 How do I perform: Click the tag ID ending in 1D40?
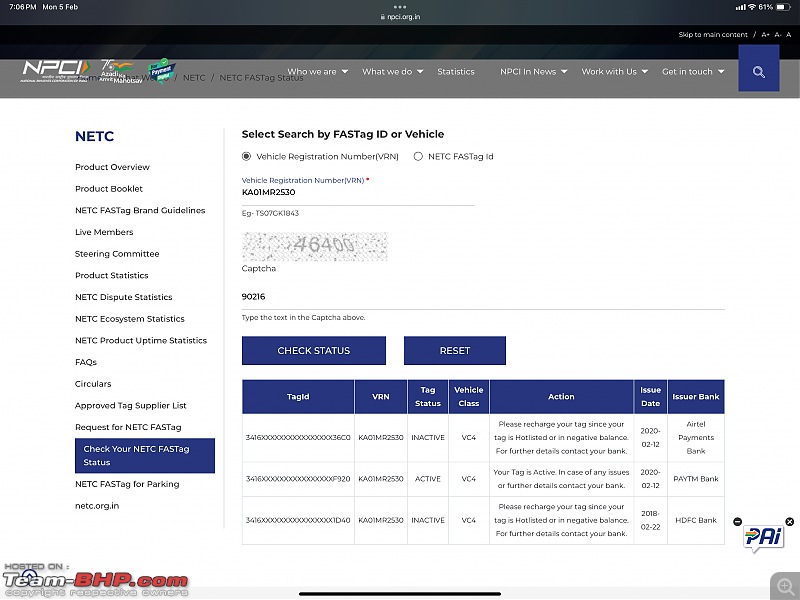tap(298, 520)
